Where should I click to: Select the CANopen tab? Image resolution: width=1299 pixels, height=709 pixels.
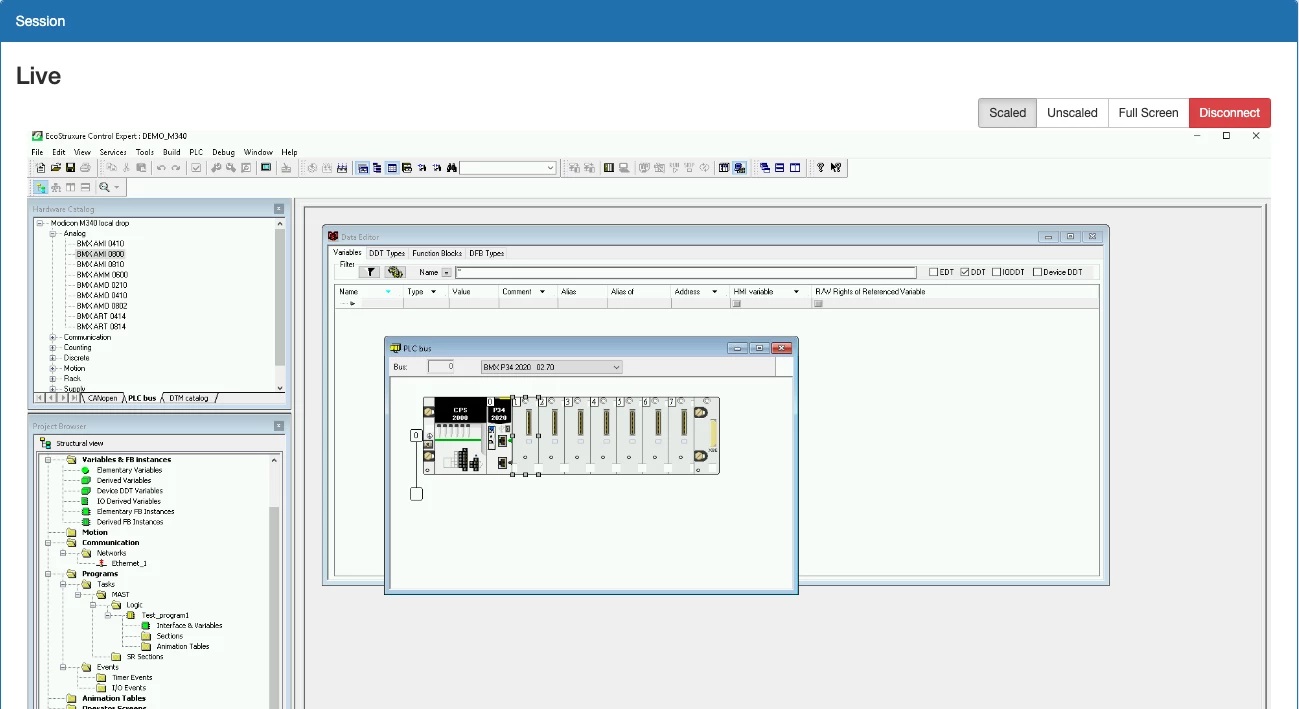pyautogui.click(x=103, y=398)
